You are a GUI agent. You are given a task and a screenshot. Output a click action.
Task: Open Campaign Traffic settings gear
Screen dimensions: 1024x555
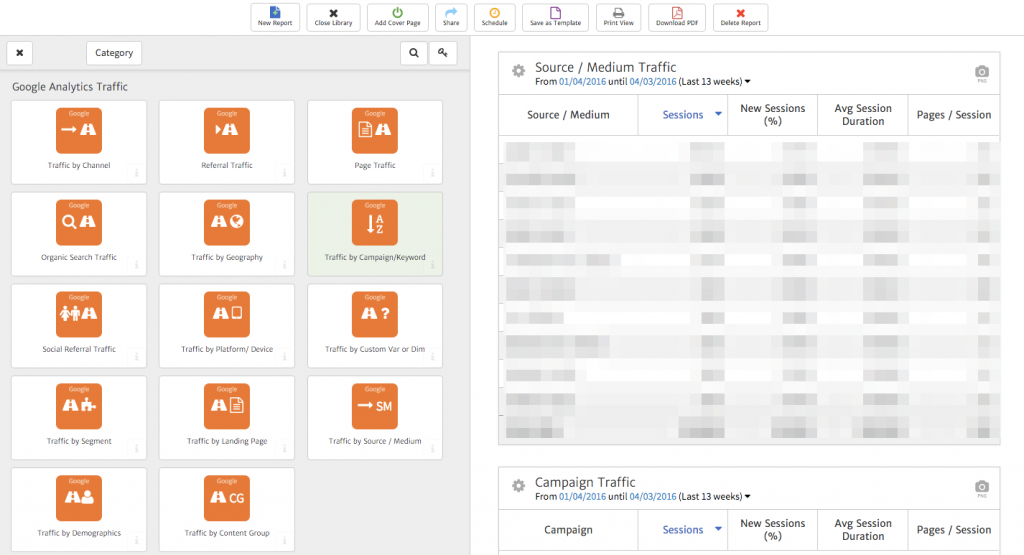[519, 486]
